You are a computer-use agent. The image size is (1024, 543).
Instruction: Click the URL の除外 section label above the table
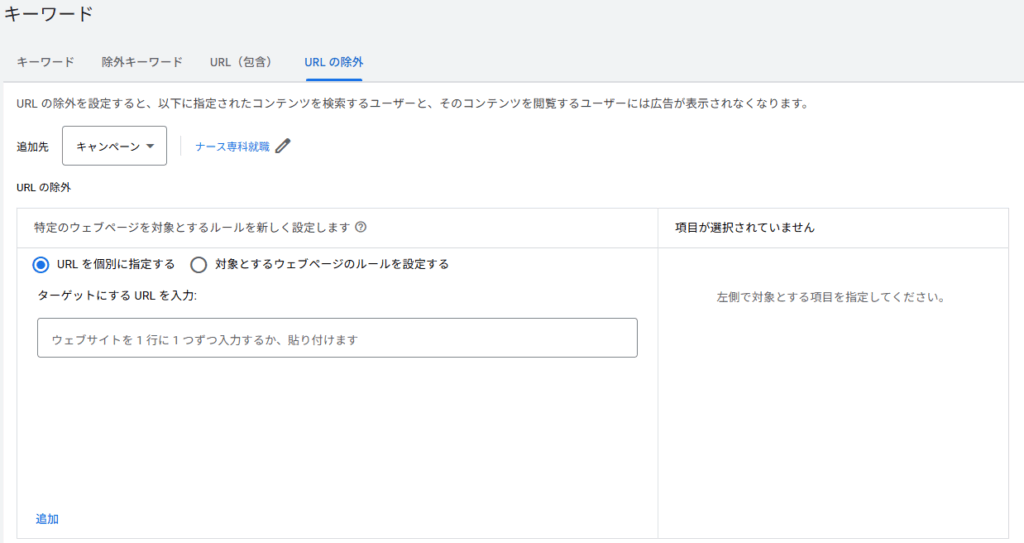(44, 188)
